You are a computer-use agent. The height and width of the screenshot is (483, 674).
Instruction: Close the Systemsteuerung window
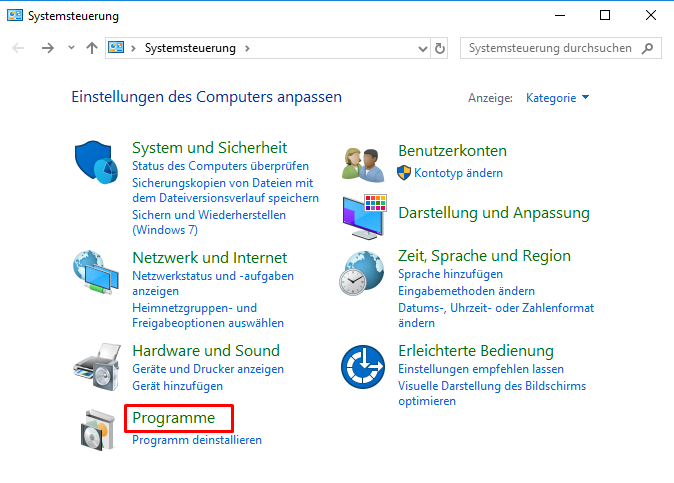click(x=651, y=15)
